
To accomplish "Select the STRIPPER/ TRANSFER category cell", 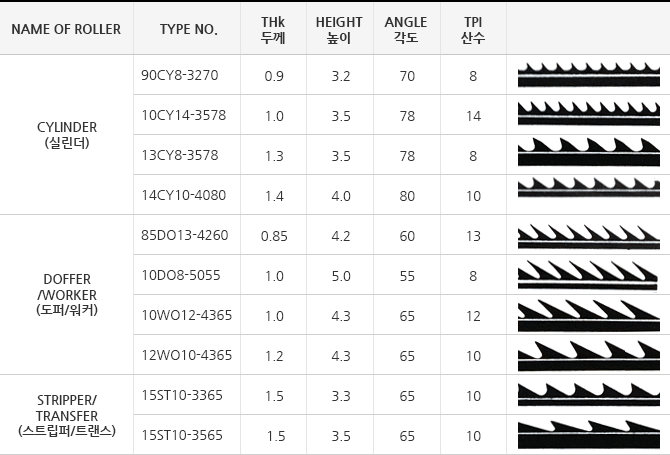I will (67, 415).
